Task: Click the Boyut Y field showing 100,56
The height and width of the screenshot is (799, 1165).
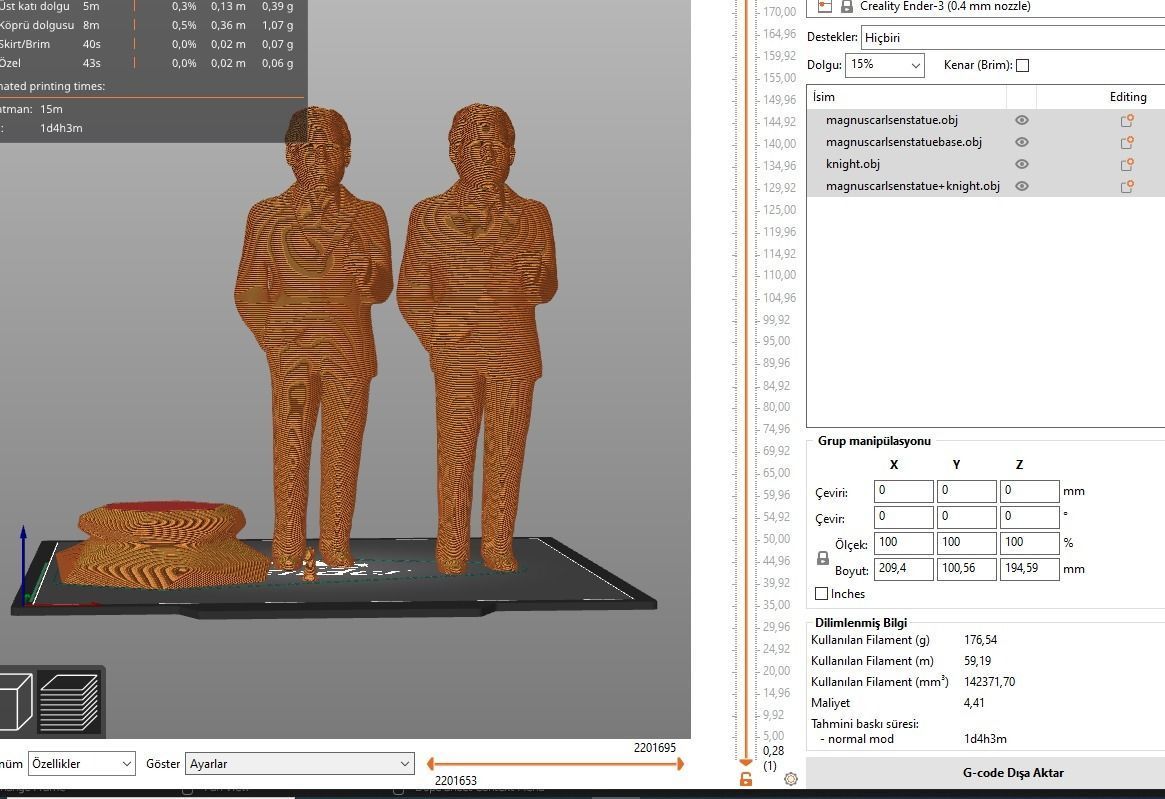Action: pos(967,569)
